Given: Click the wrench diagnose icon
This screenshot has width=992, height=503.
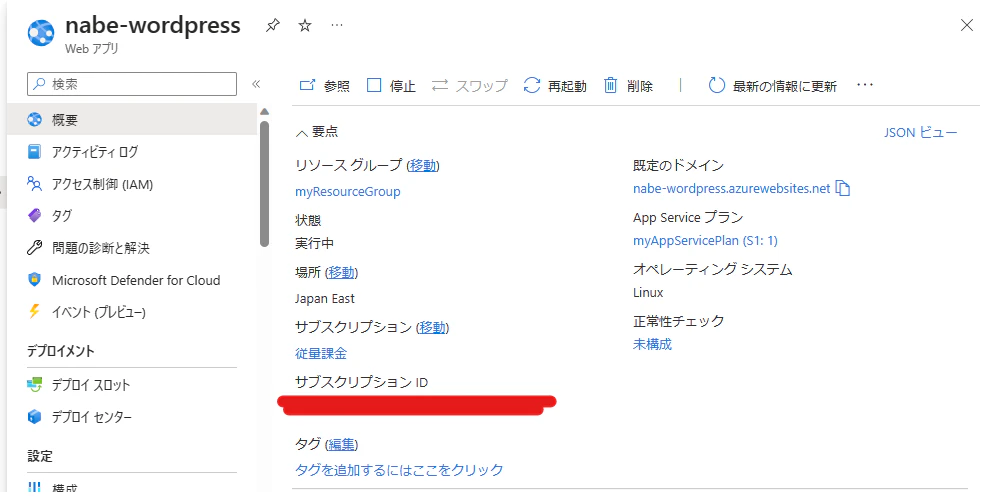Looking at the screenshot, I should pyautogui.click(x=35, y=248).
